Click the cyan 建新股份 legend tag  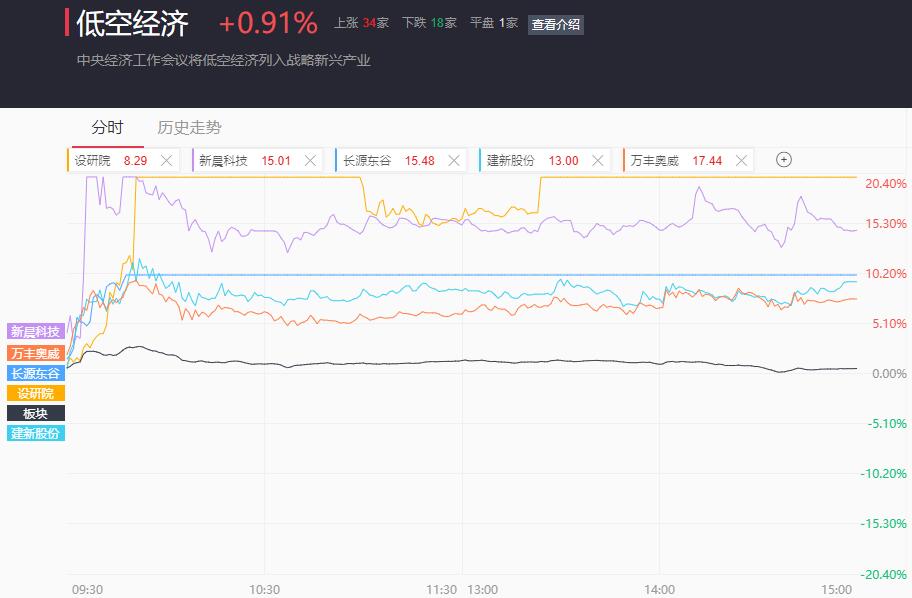tap(35, 433)
